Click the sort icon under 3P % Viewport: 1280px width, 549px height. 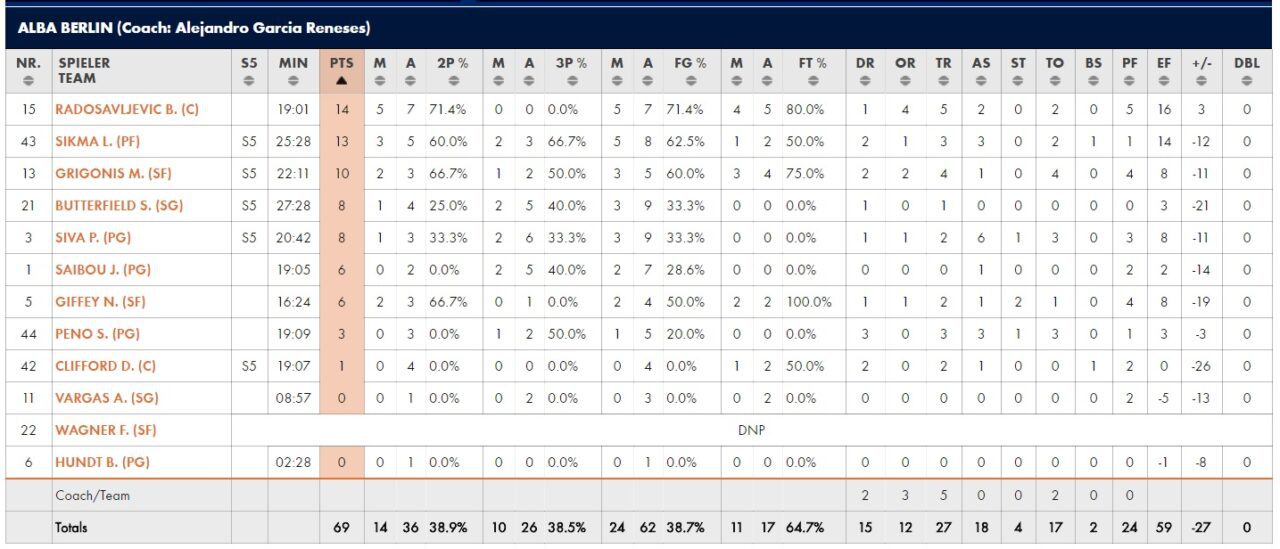[571, 81]
